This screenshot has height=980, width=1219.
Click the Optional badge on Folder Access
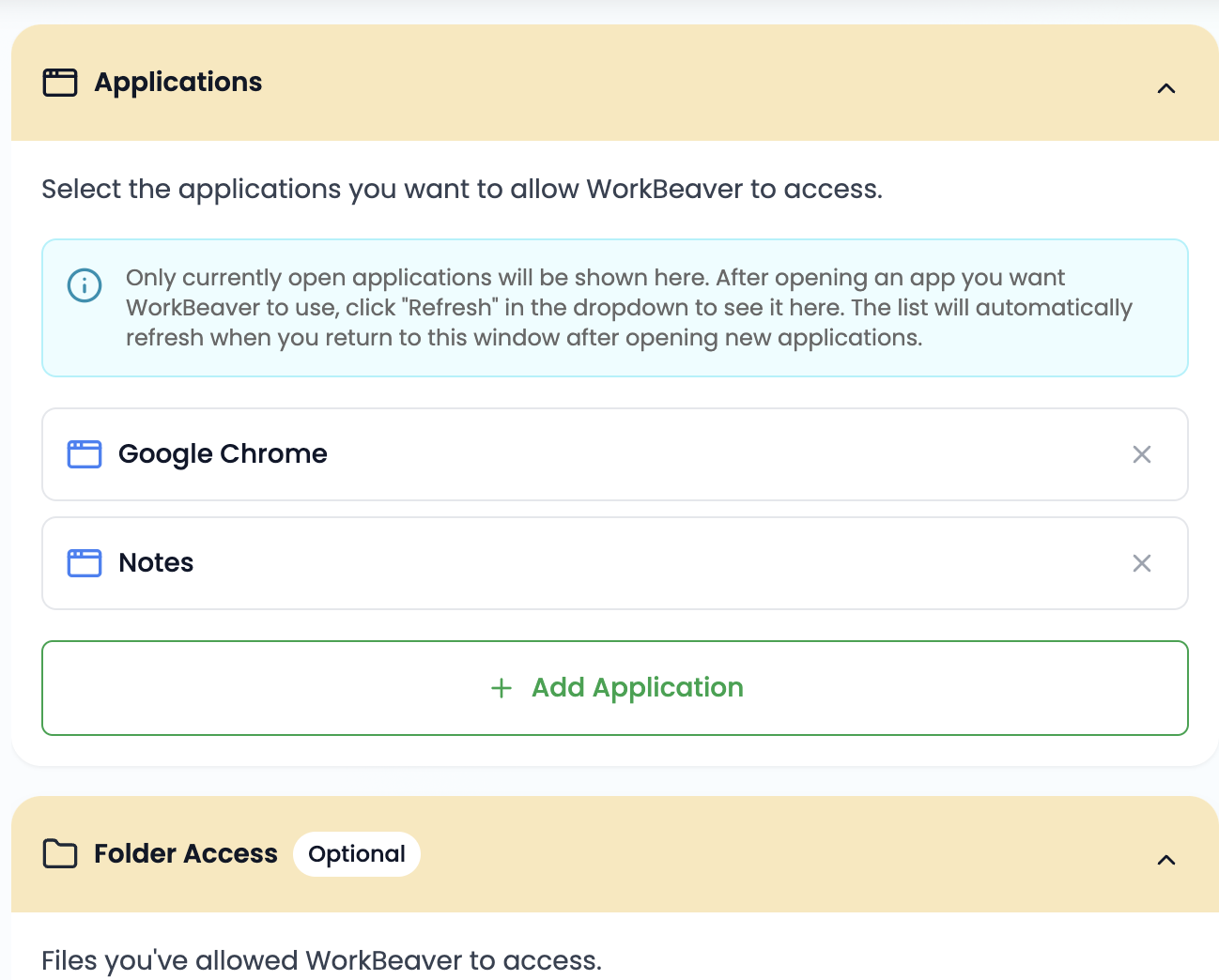(x=357, y=853)
